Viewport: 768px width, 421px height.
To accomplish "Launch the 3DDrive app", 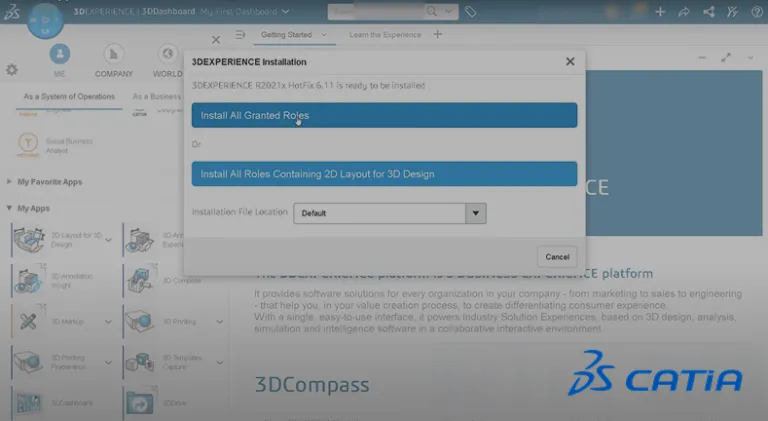I will [x=140, y=403].
